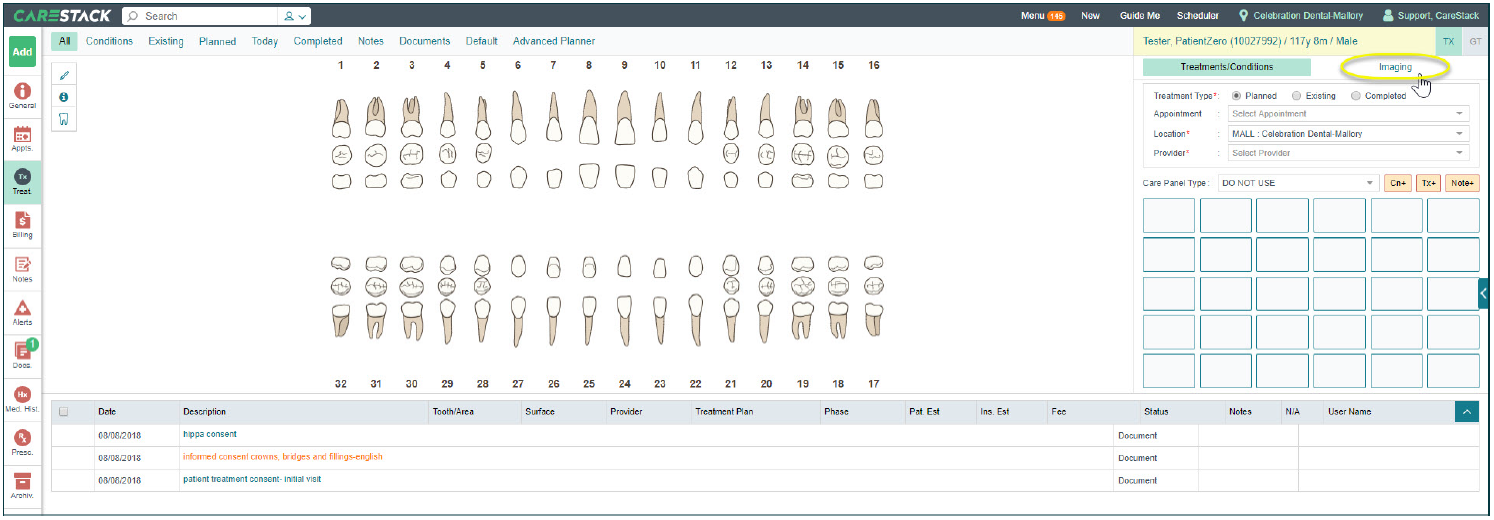Collapse the treatment table with chevron button

tap(1467, 411)
